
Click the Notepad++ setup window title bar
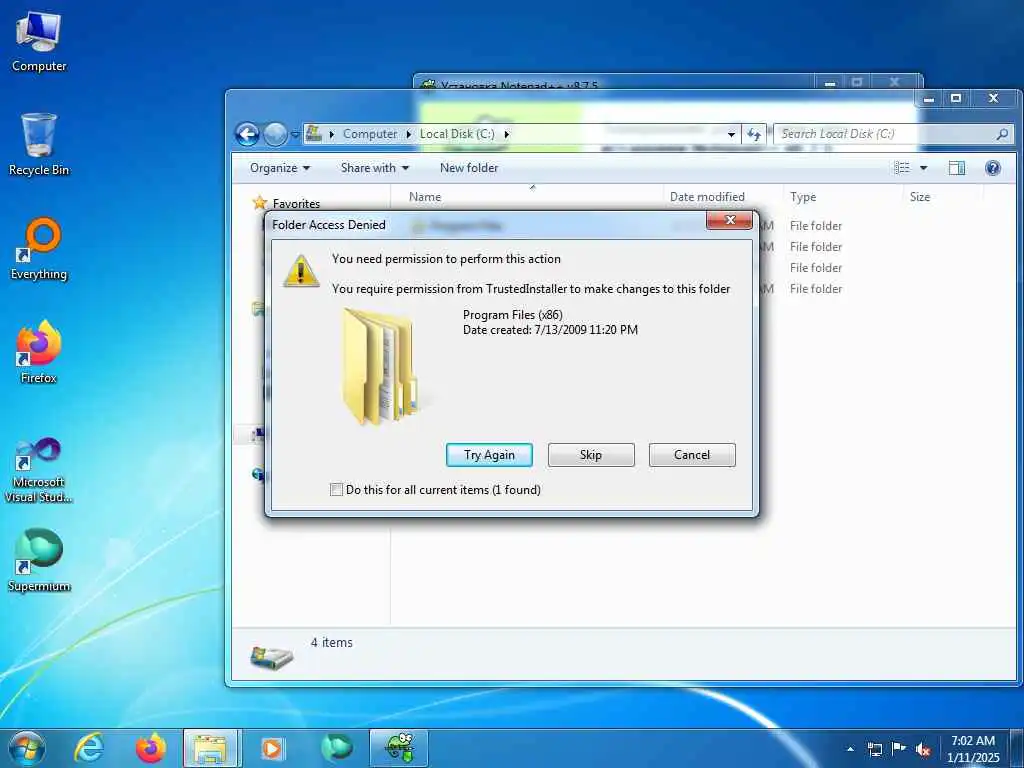pos(614,83)
